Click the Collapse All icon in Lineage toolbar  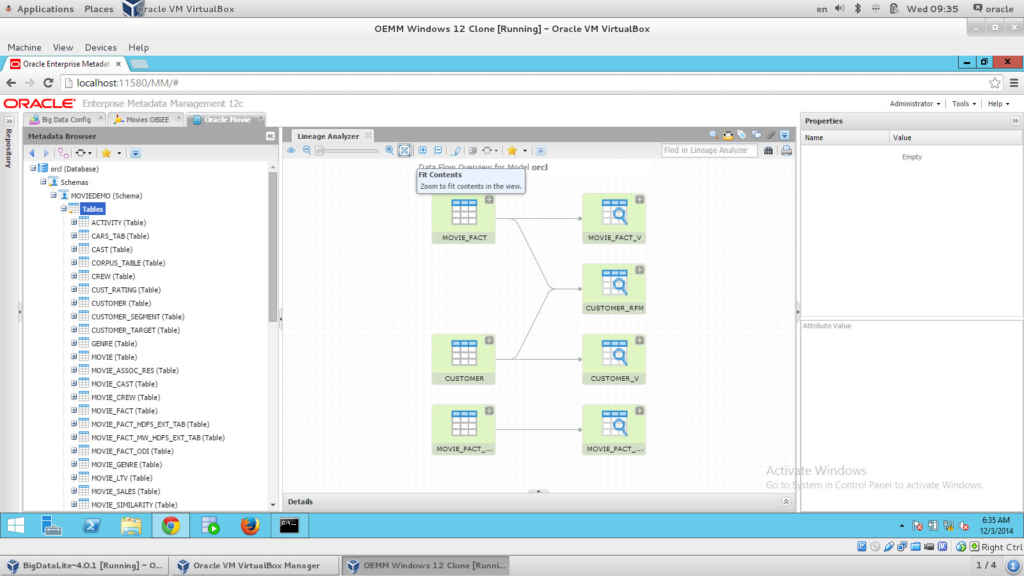(x=438, y=150)
